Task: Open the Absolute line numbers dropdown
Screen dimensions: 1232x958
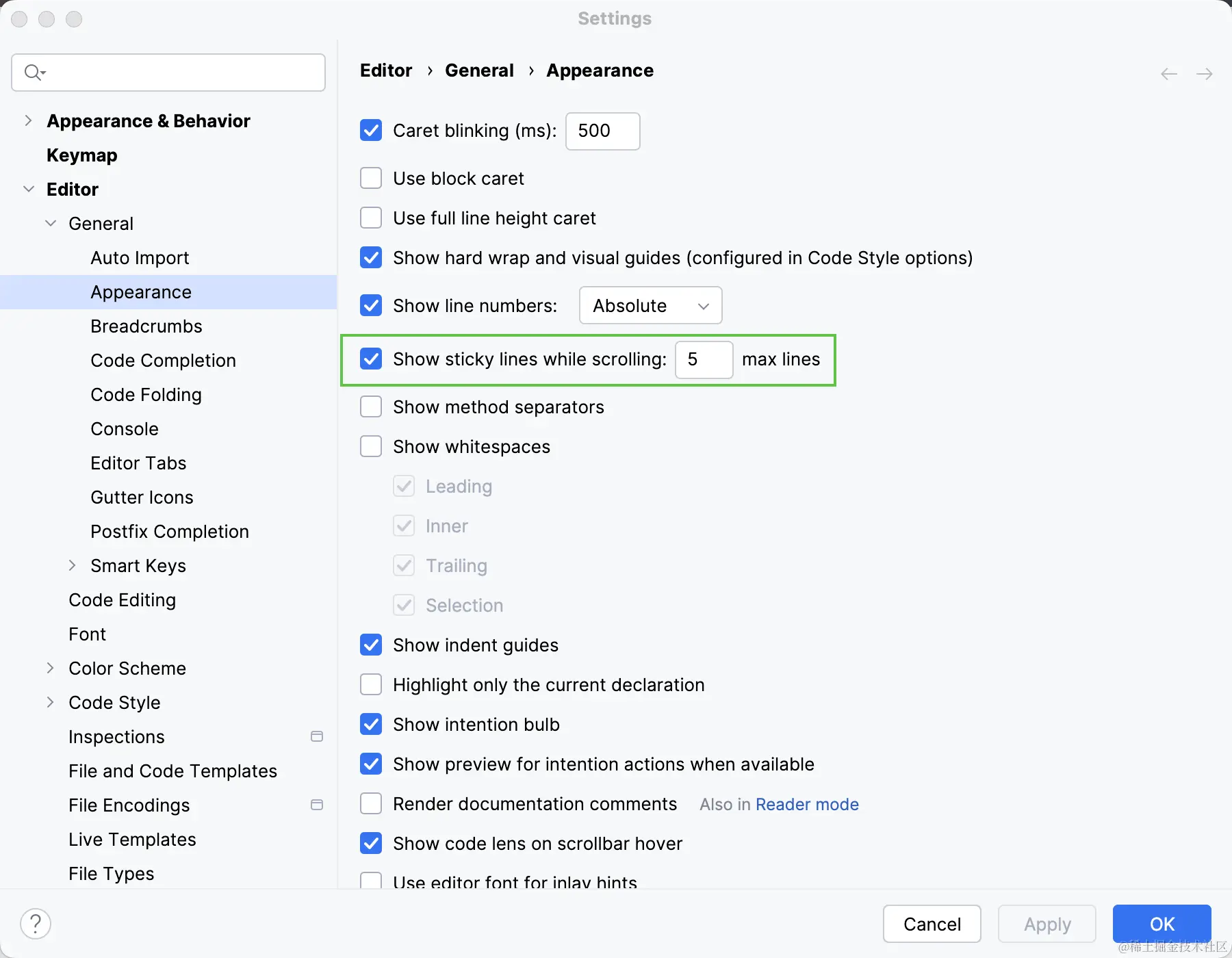Action: click(x=650, y=305)
